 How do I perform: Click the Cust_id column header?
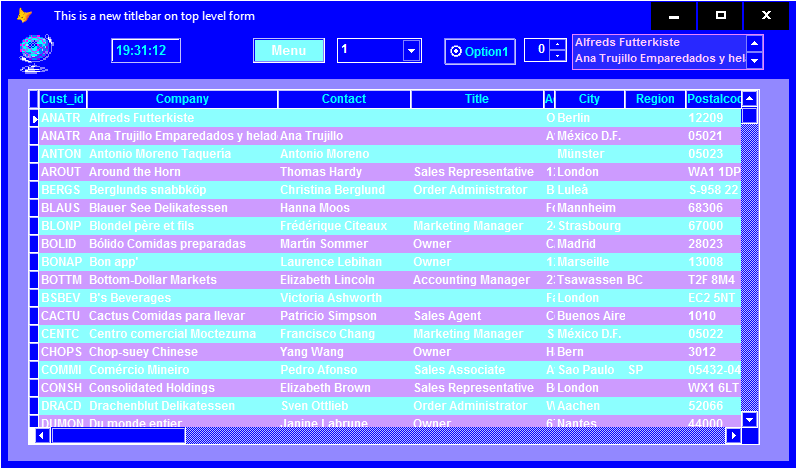click(62, 99)
